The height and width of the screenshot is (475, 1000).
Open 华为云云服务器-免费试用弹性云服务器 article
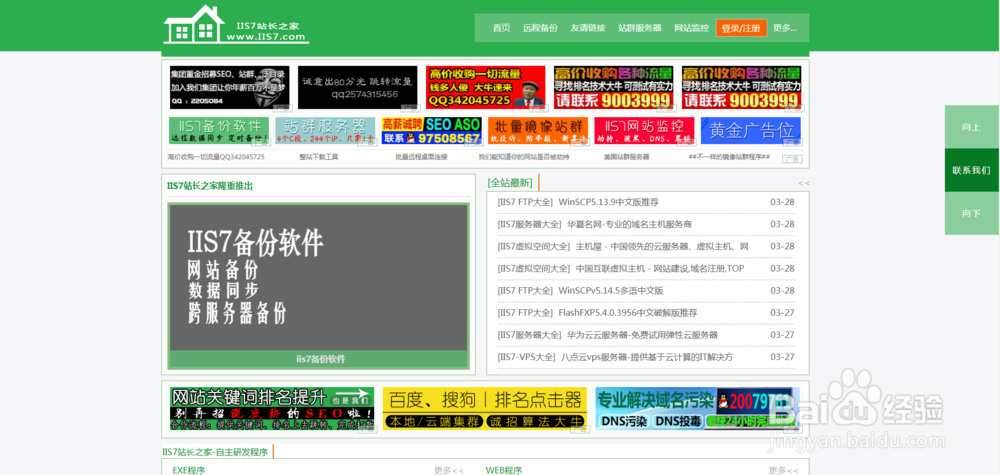click(642, 335)
